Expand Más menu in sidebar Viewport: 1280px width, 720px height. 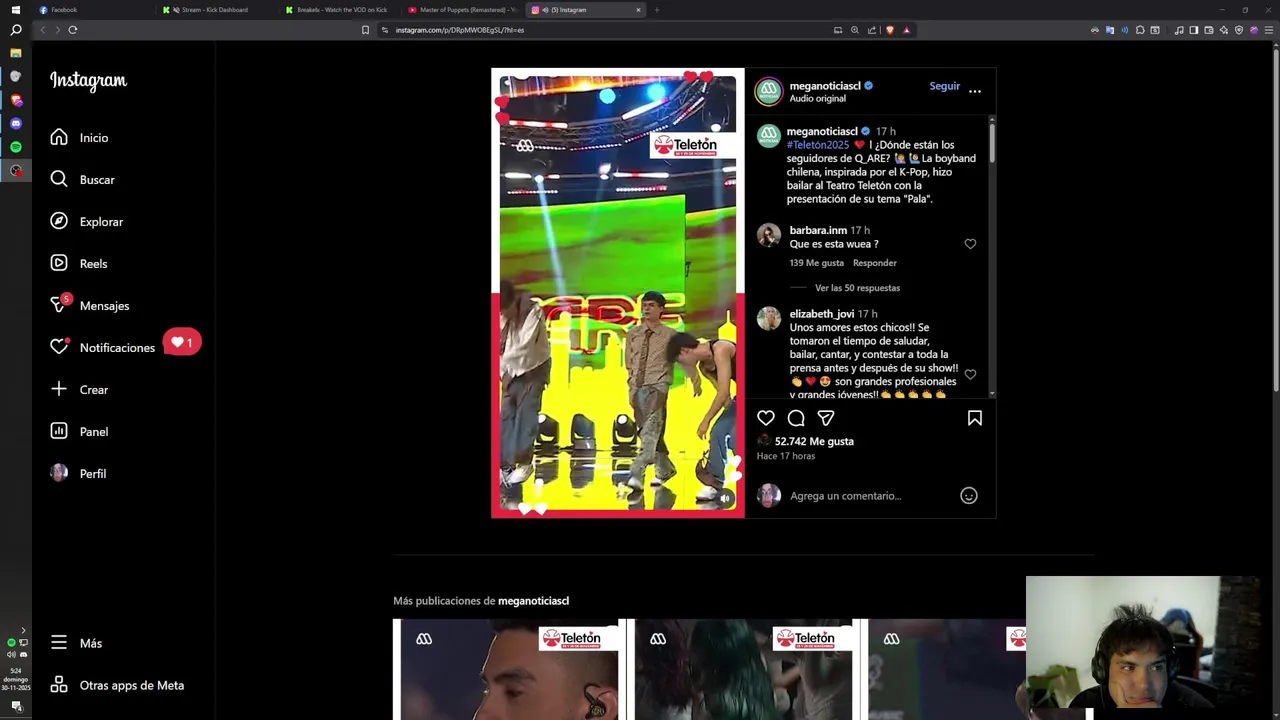(x=76, y=643)
